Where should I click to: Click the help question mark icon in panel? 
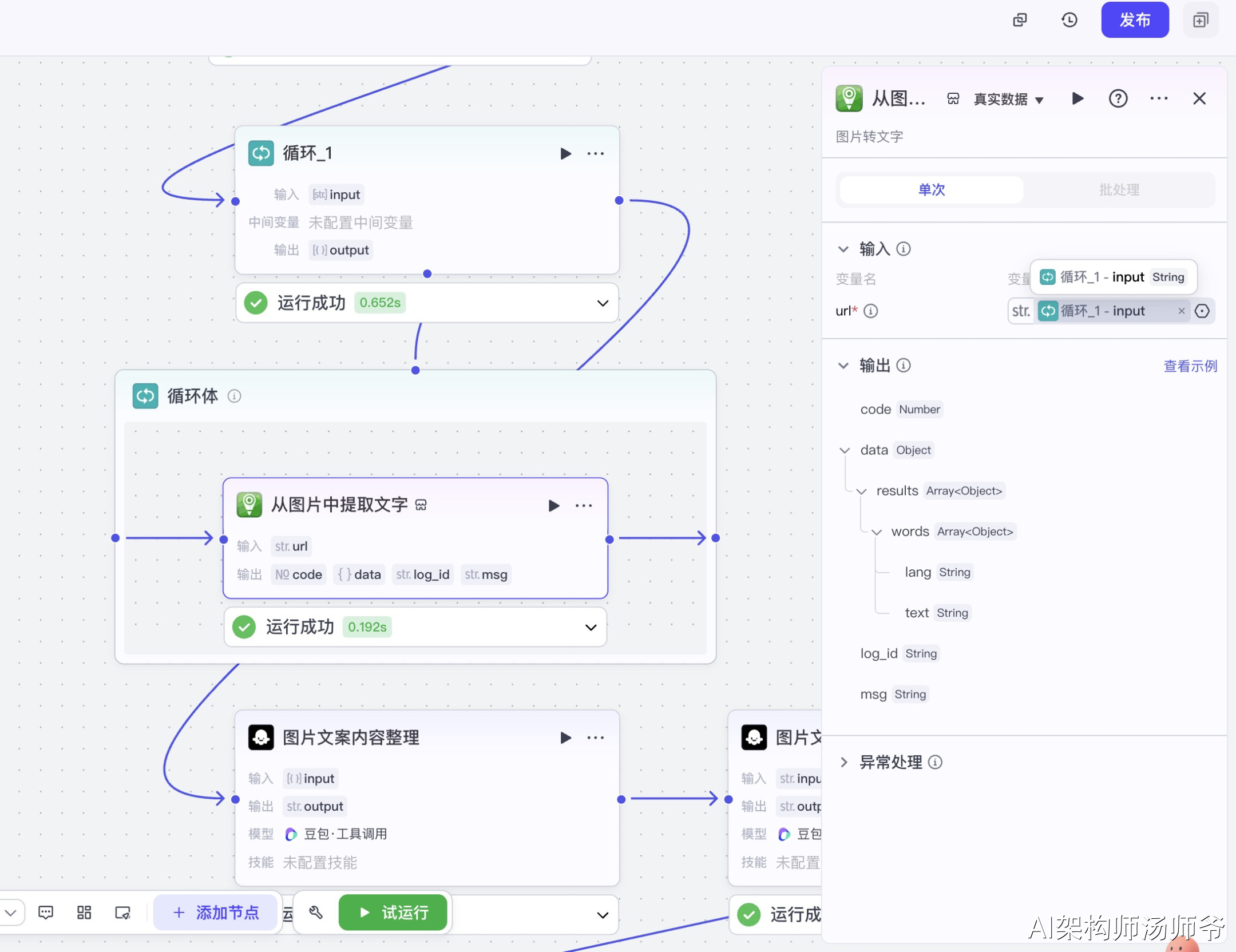[1118, 98]
